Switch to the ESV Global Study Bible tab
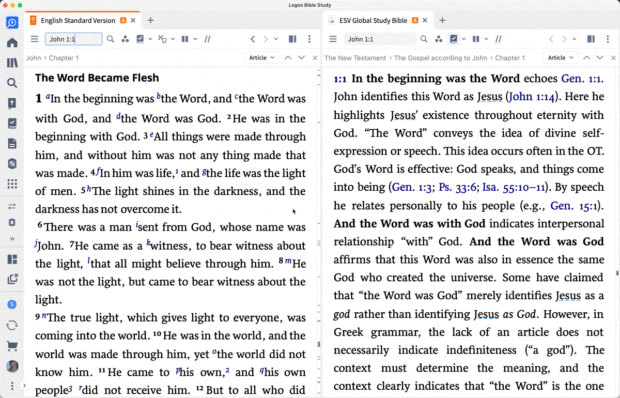The height and width of the screenshot is (398, 620). click(x=373, y=21)
